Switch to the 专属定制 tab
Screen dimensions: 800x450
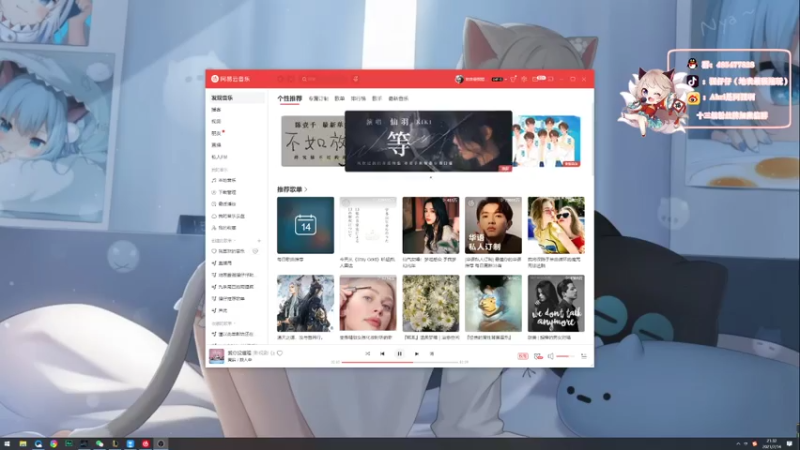(x=318, y=98)
